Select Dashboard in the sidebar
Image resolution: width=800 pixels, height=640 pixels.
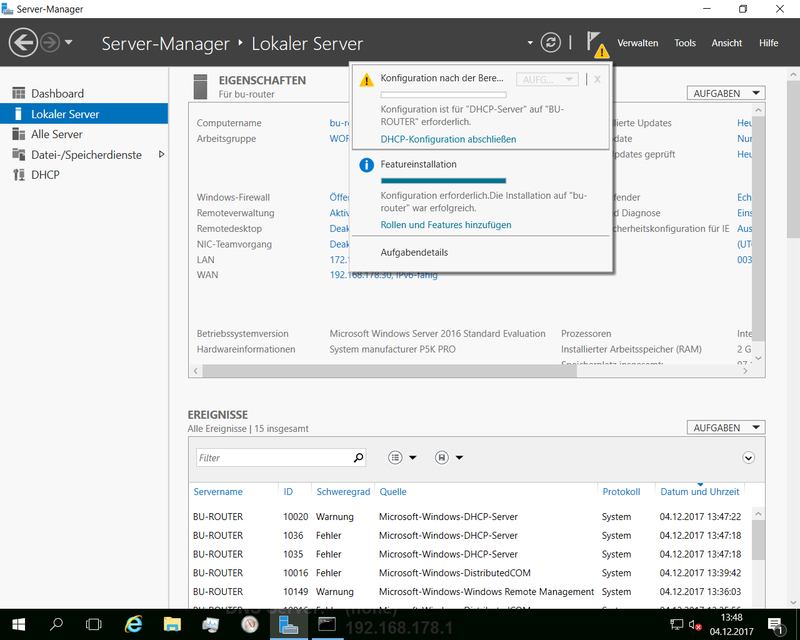(x=57, y=93)
